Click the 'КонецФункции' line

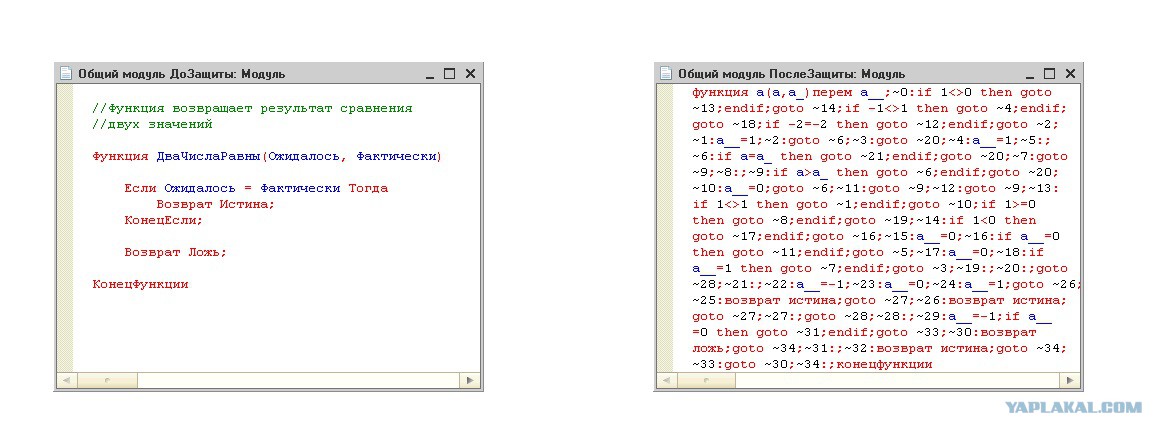tap(140, 284)
